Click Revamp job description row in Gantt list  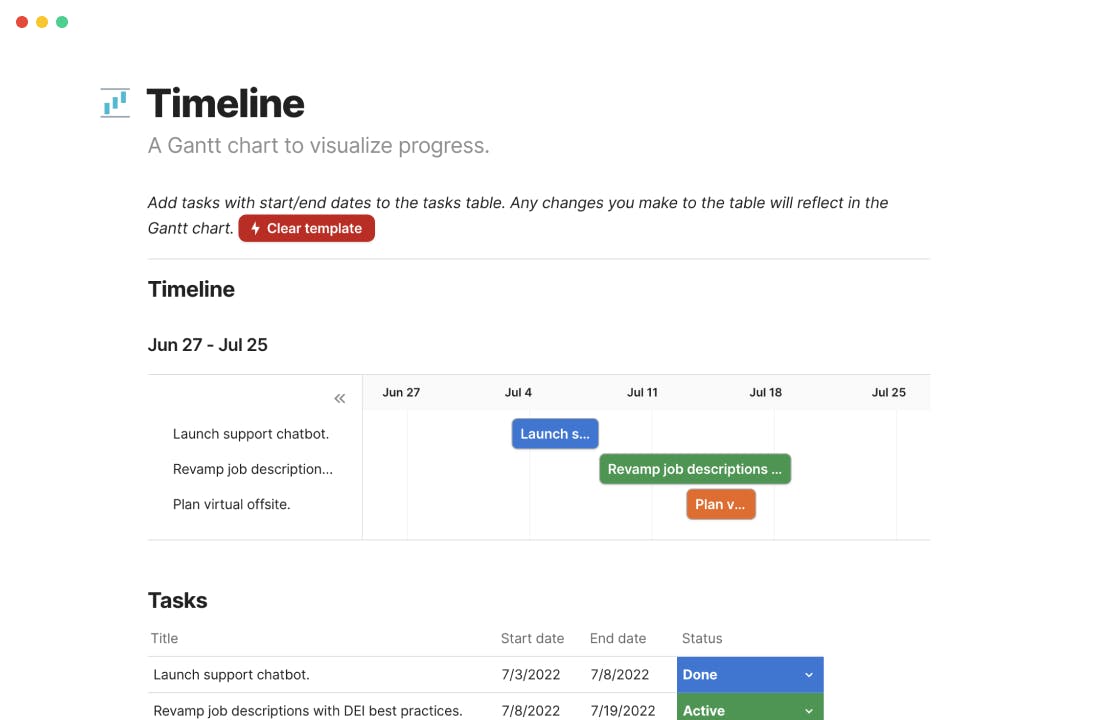click(253, 469)
